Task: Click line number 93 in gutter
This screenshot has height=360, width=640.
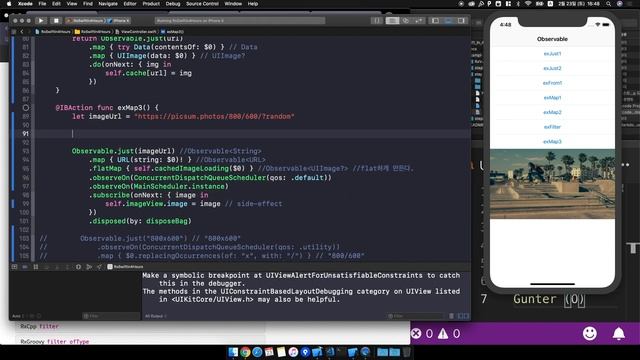Action: point(25,151)
